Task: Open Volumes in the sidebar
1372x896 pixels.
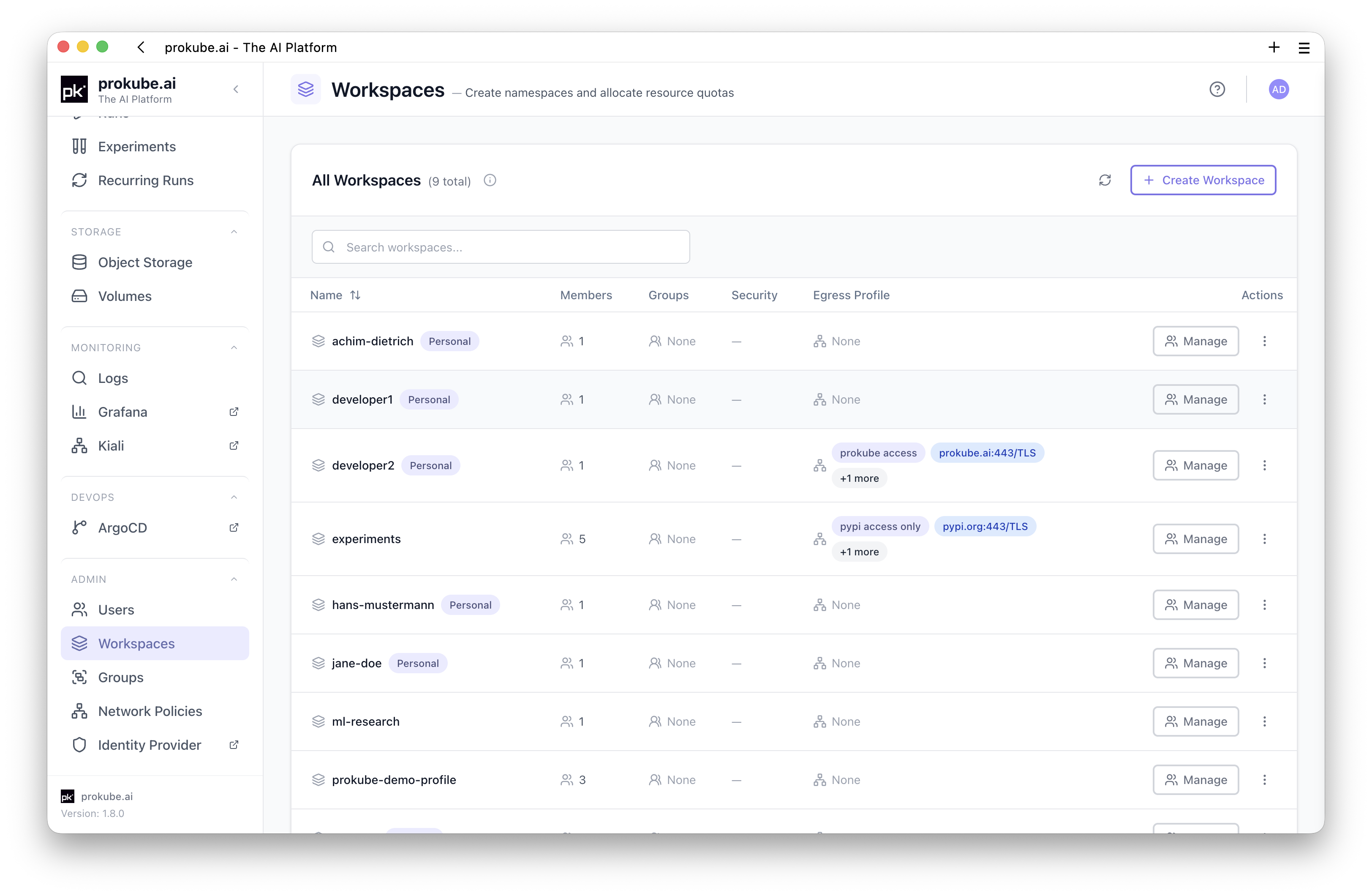Action: [155, 296]
